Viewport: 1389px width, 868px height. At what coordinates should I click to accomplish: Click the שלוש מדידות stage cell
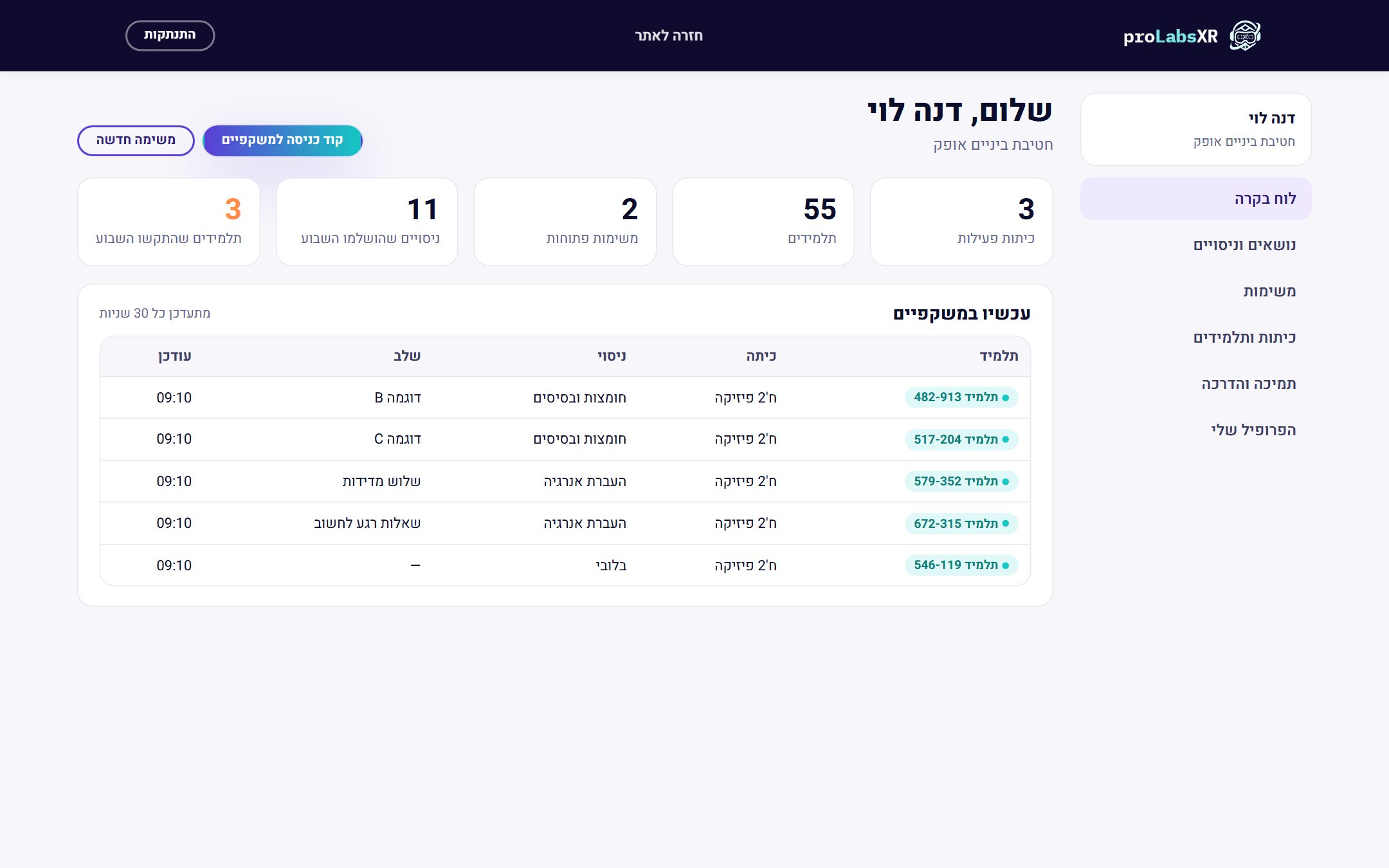pyautogui.click(x=381, y=482)
